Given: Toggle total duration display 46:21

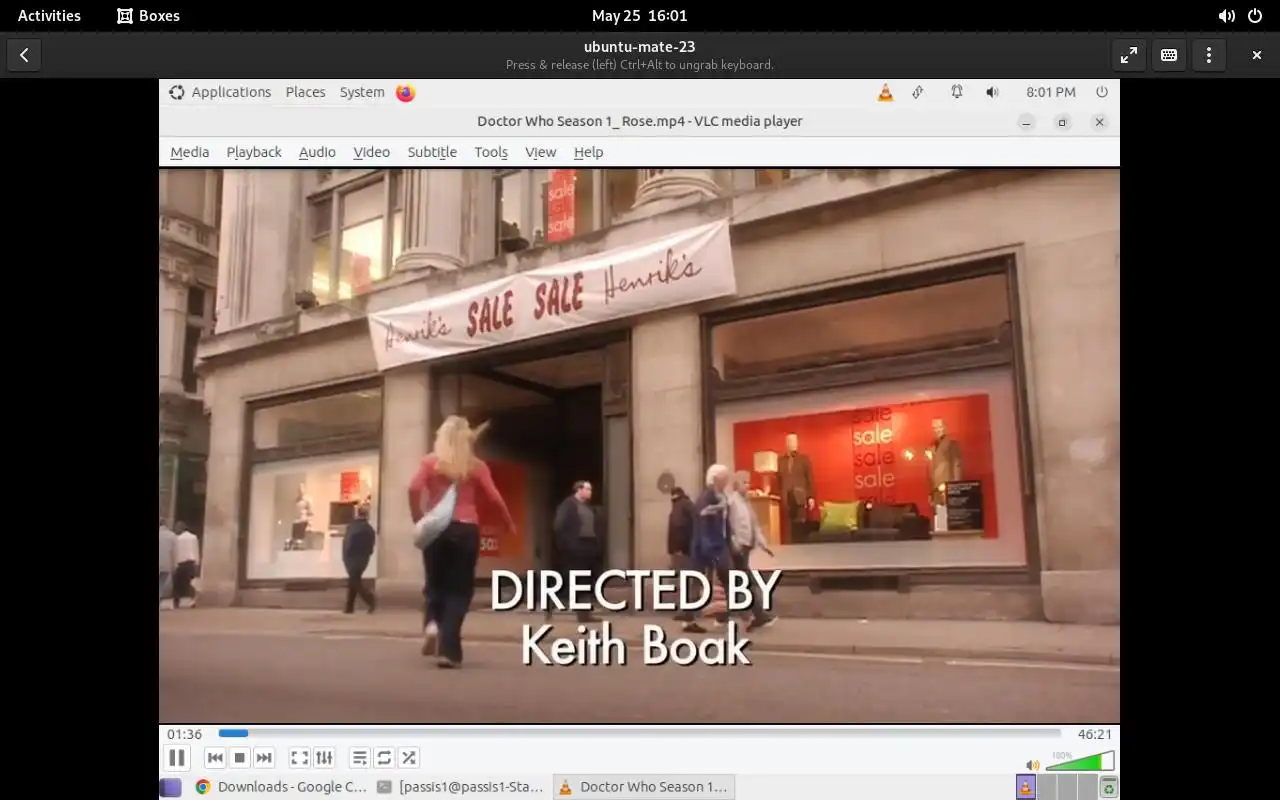Looking at the screenshot, I should tap(1094, 734).
